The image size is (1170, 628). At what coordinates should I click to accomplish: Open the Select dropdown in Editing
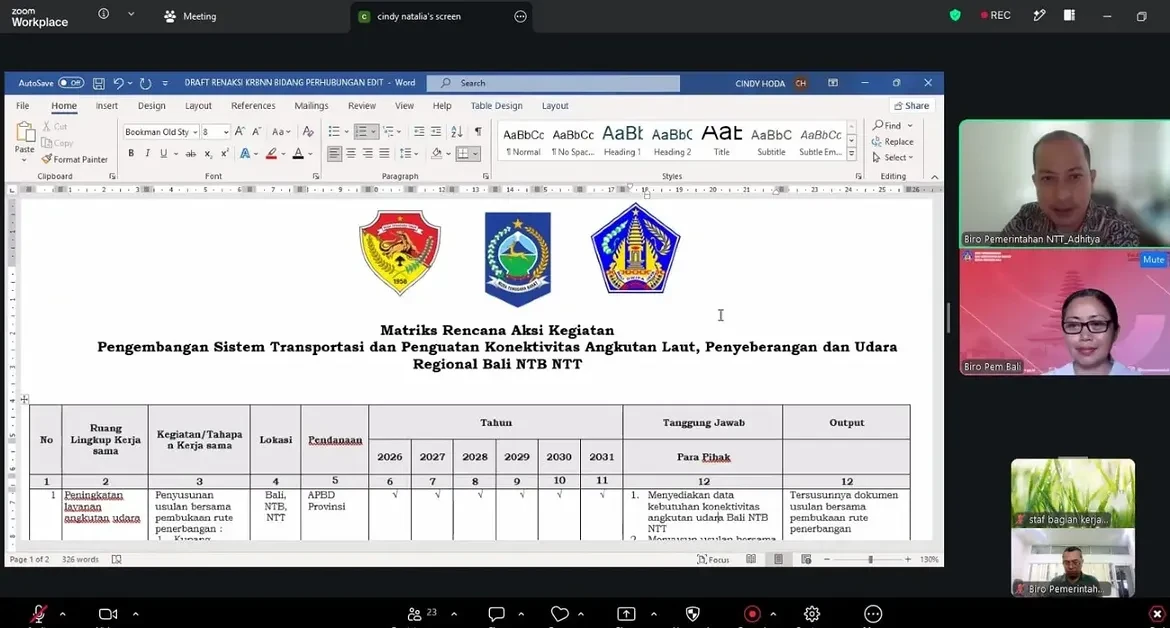pos(892,157)
